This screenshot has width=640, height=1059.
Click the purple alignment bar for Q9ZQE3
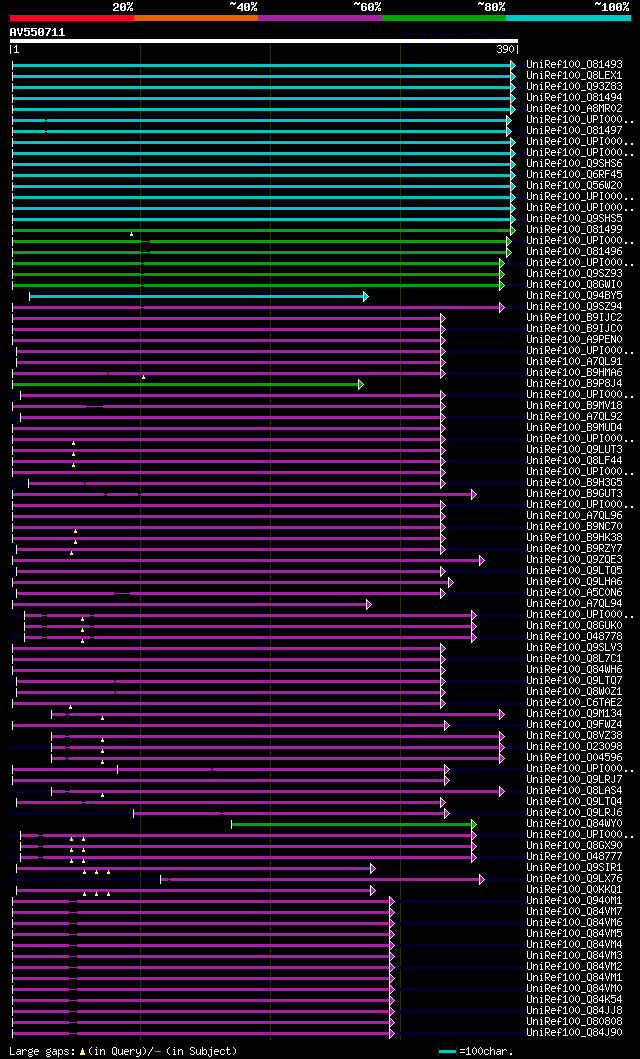coord(248,561)
